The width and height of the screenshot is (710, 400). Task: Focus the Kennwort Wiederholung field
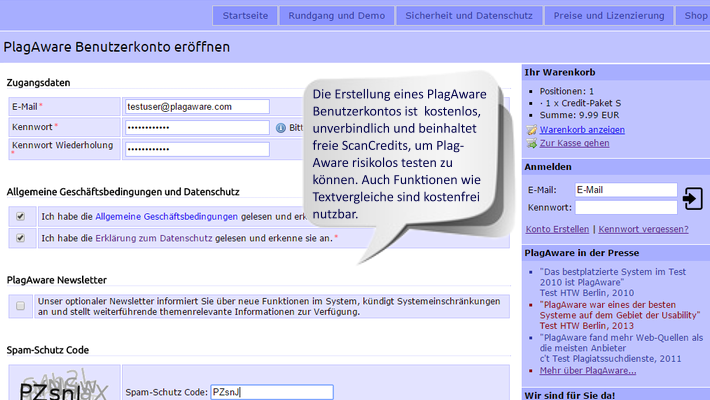point(197,149)
